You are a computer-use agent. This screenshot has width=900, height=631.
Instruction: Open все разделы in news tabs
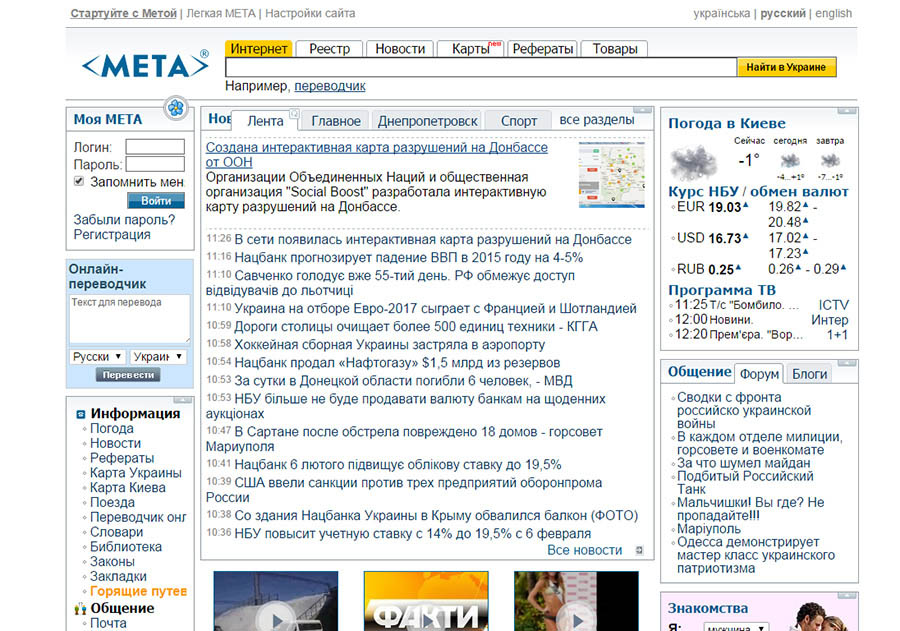click(x=597, y=119)
